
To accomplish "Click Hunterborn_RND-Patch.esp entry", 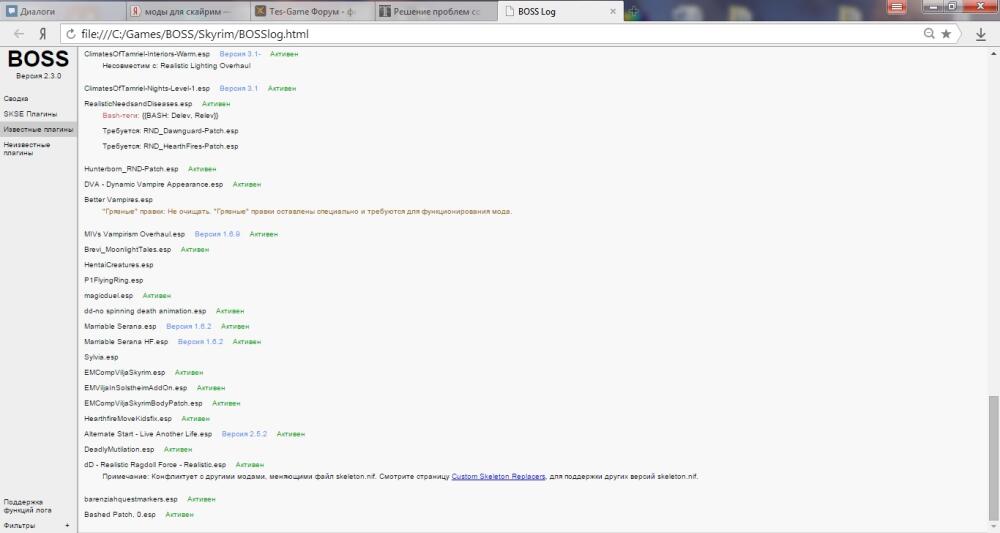I will pyautogui.click(x=131, y=169).
